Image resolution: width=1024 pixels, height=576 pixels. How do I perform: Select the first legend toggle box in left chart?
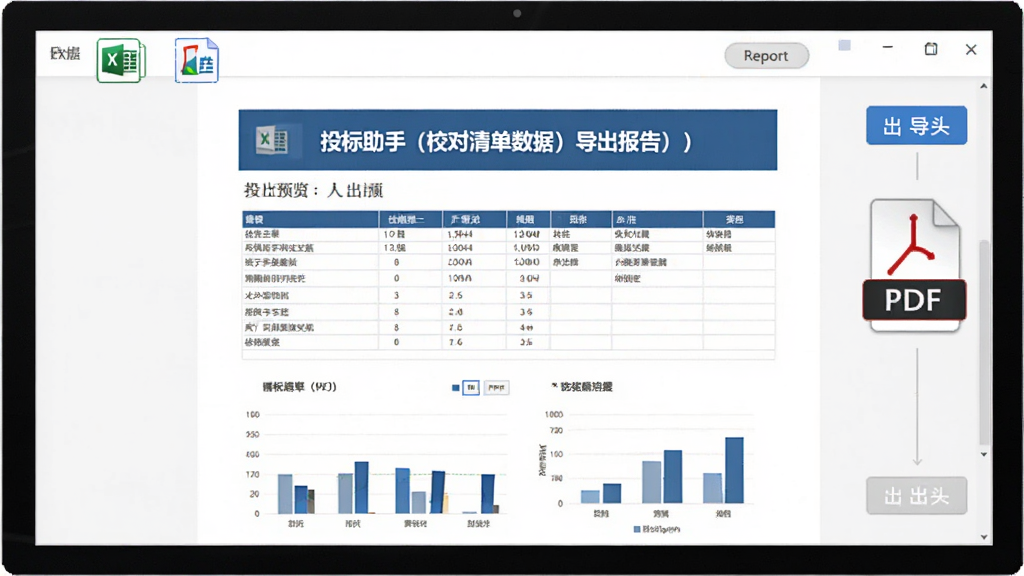click(x=471, y=388)
